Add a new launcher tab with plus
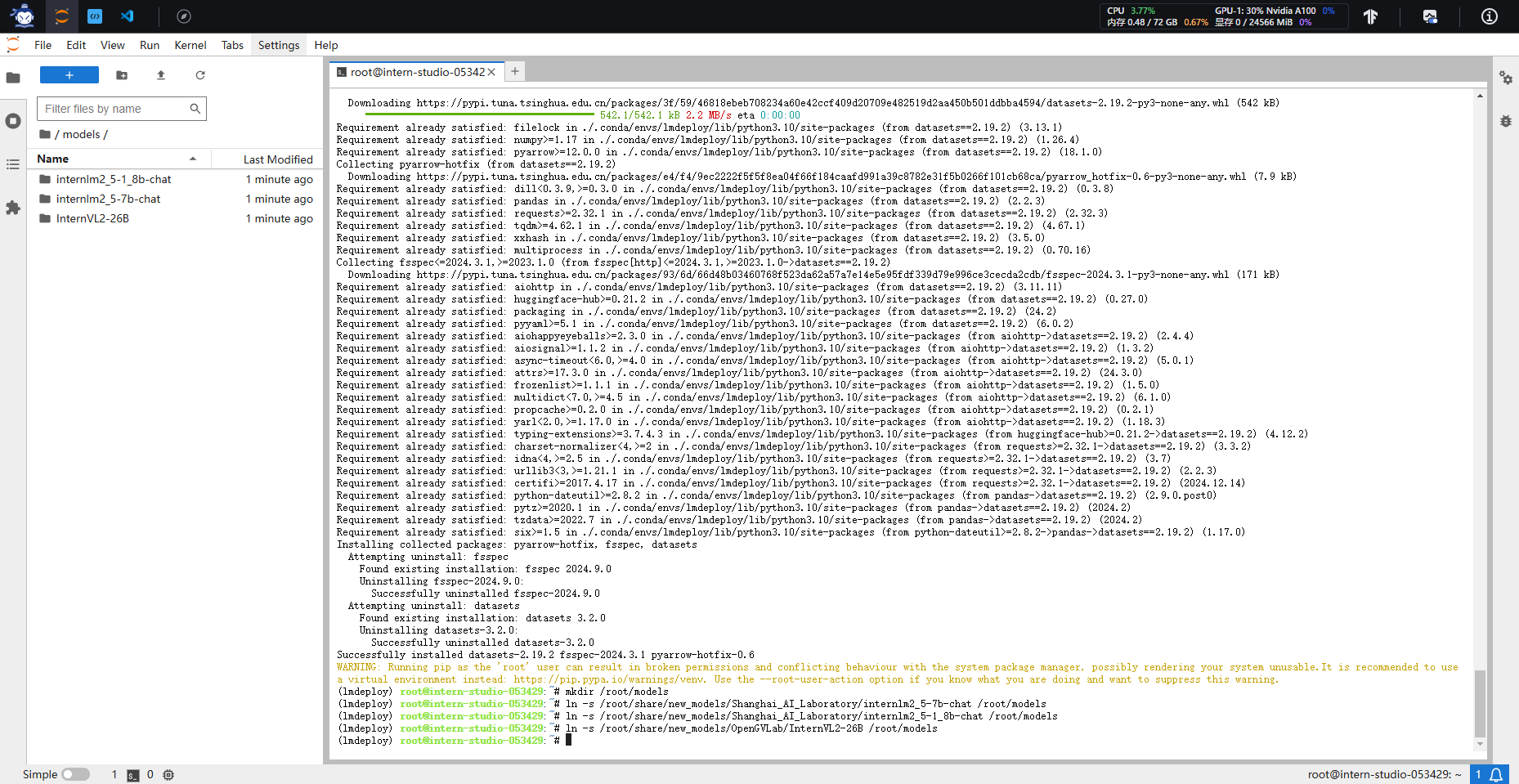 pos(515,72)
